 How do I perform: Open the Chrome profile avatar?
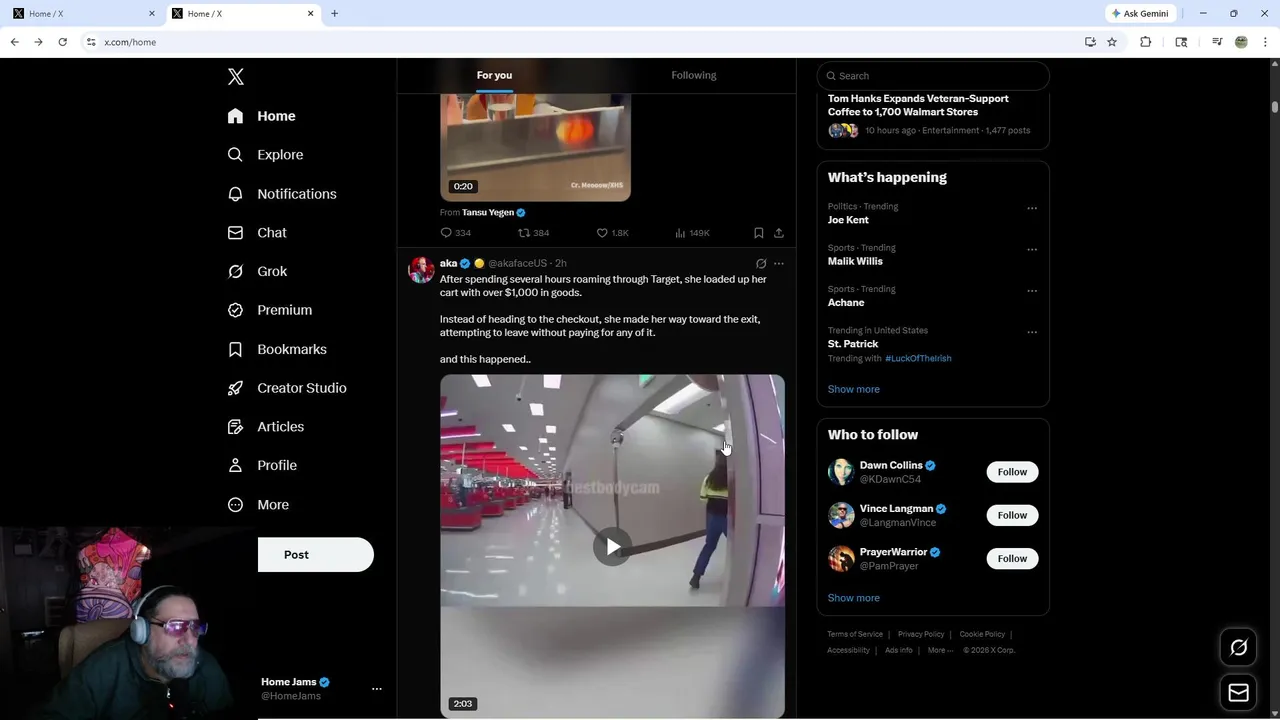coord(1241,42)
